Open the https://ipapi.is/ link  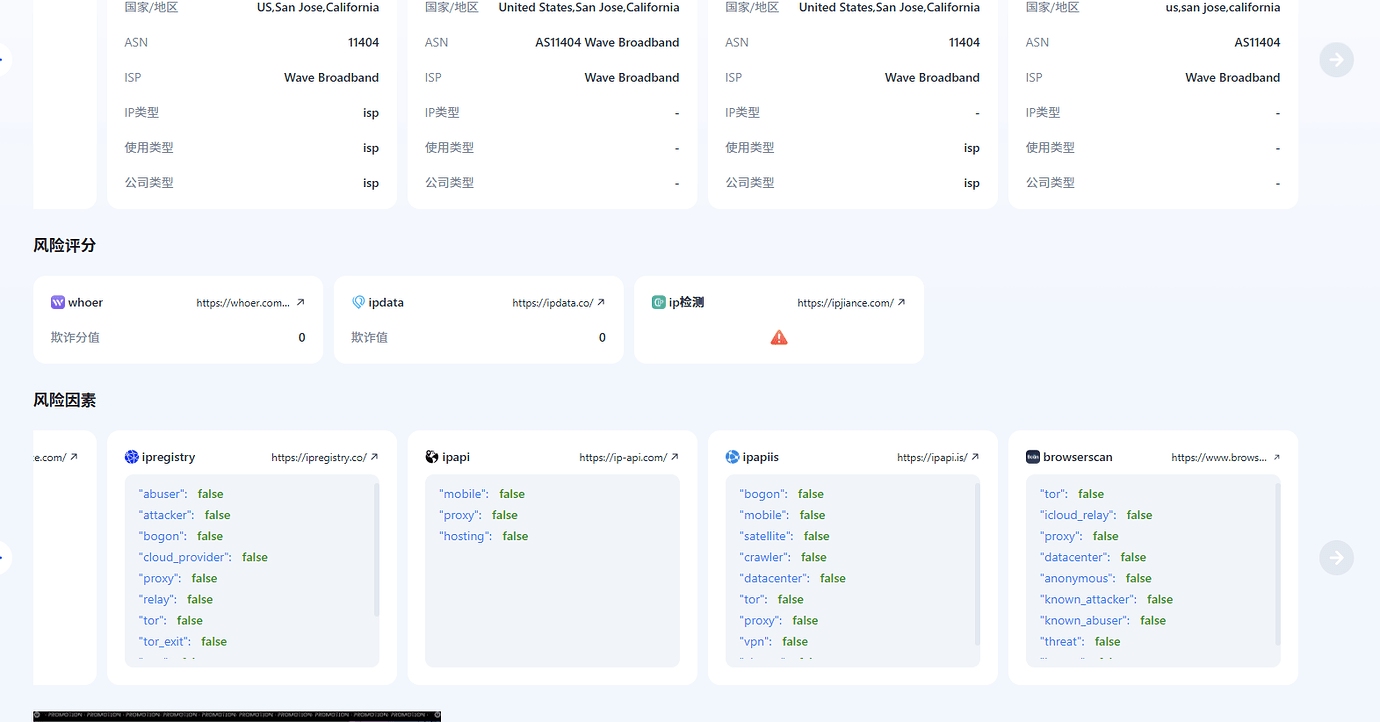click(x=938, y=458)
